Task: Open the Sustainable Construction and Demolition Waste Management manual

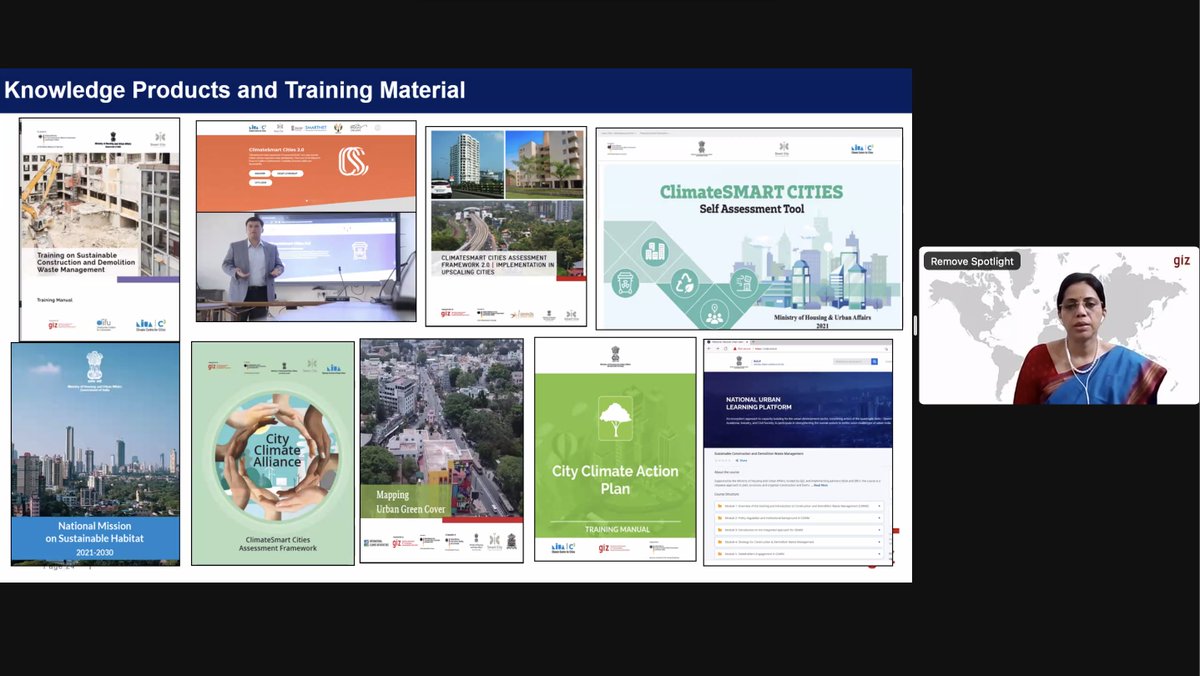Action: (x=99, y=229)
